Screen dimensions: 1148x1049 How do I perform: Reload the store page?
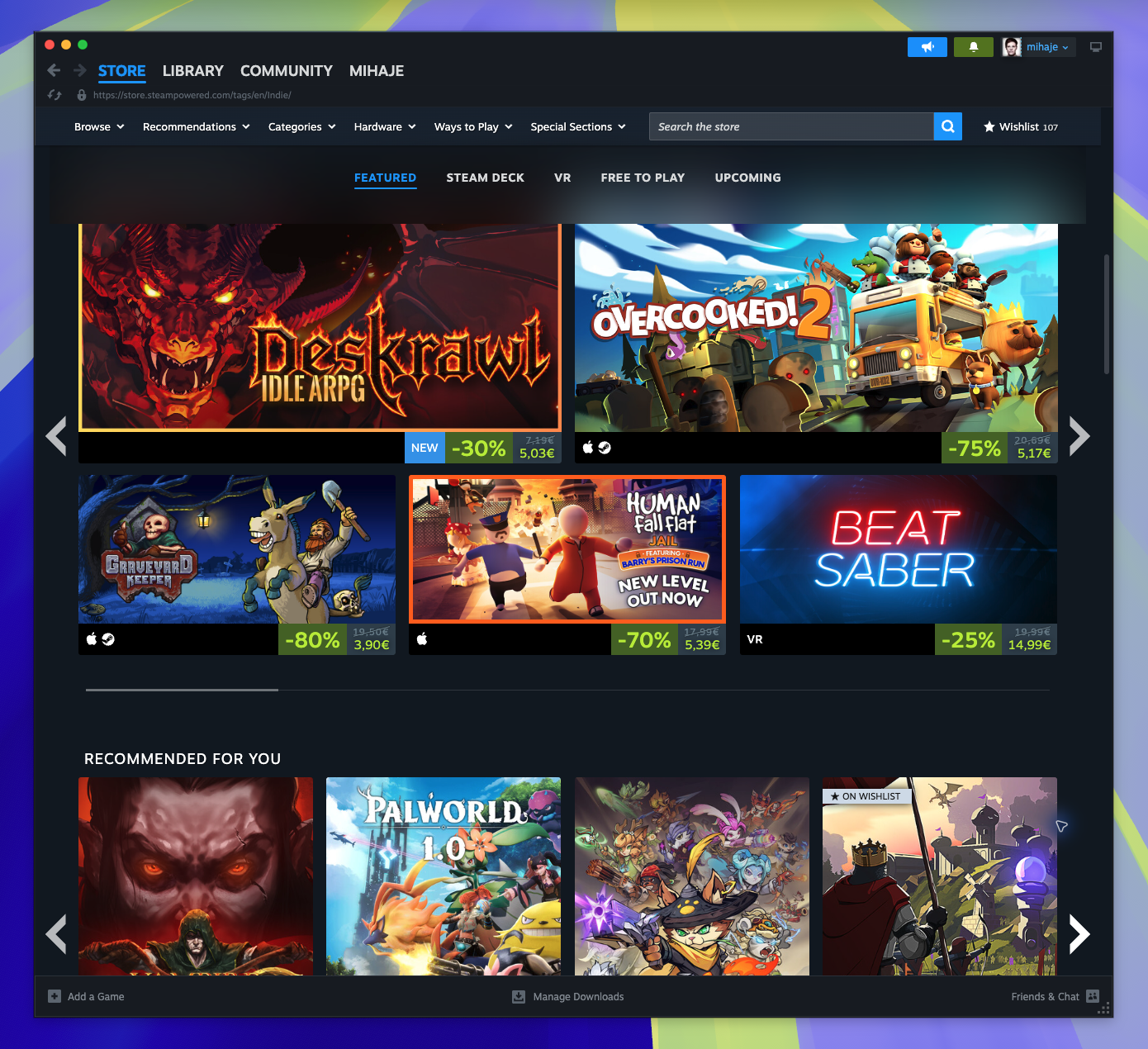[55, 95]
